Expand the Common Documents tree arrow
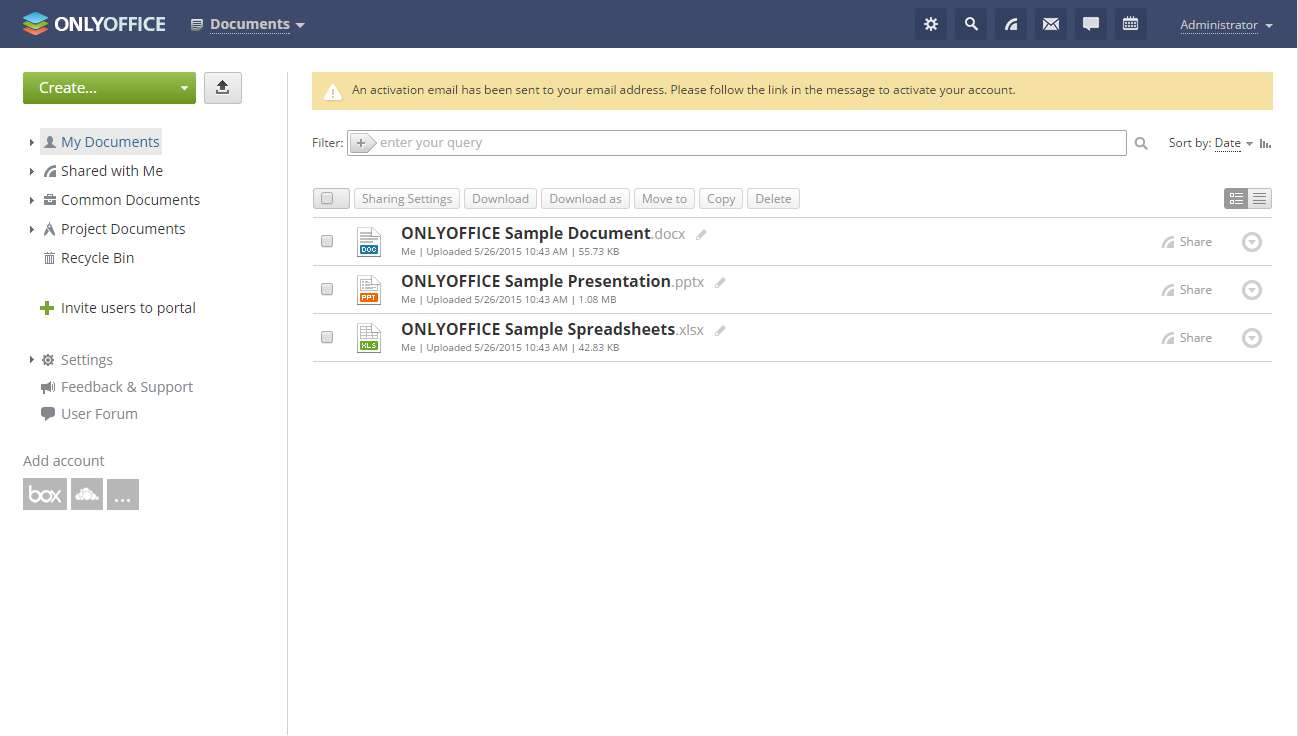 click(x=32, y=201)
